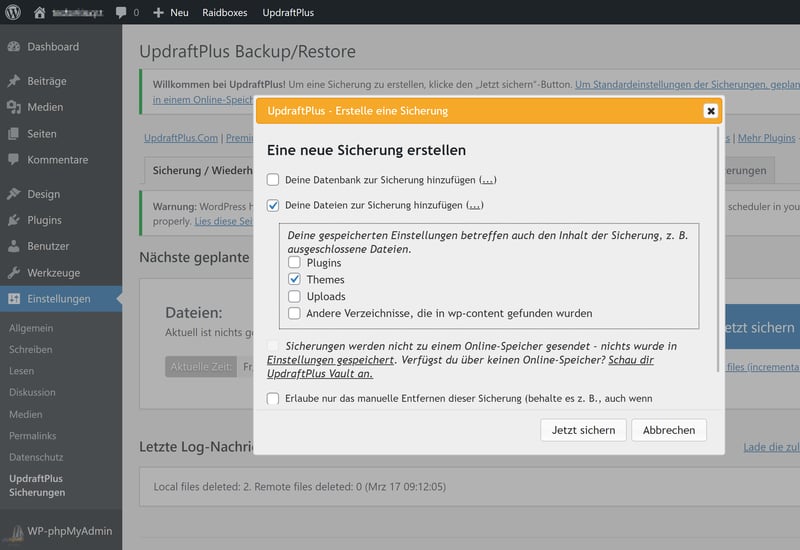Click the Jetzt sichern dialog button
This screenshot has height=550, width=800.
[584, 430]
